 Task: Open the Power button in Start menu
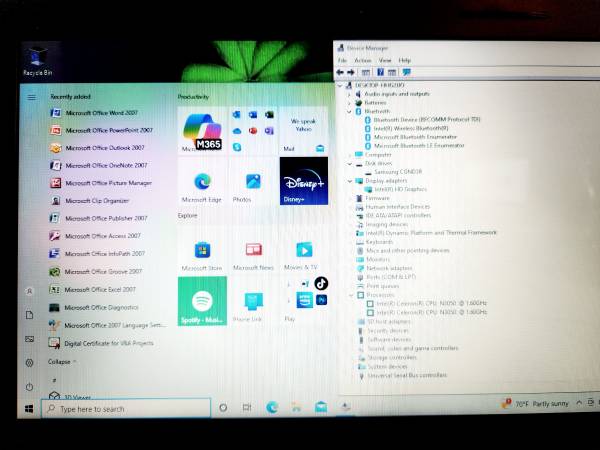pos(29,387)
